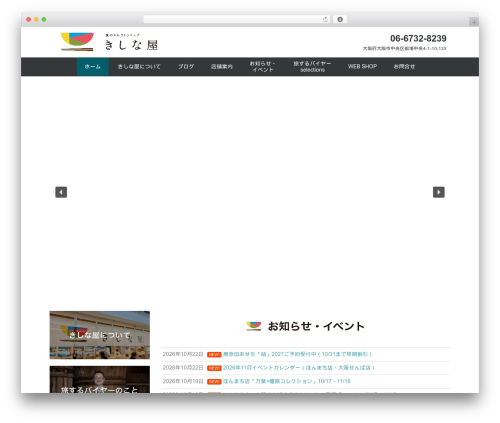Open the ほんまち店 コレクション 10/17 news post

pos(287,381)
